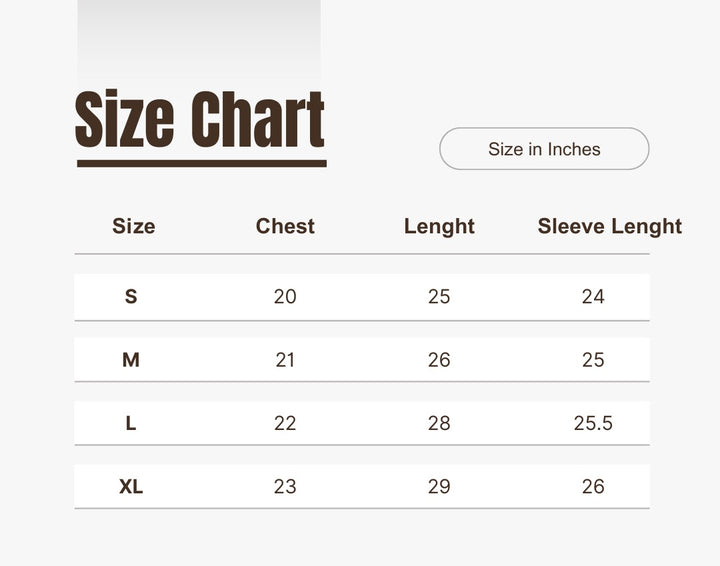Screen dimensions: 720x566
Task: Click the sleeve length value 26 for XL
Action: (x=593, y=487)
